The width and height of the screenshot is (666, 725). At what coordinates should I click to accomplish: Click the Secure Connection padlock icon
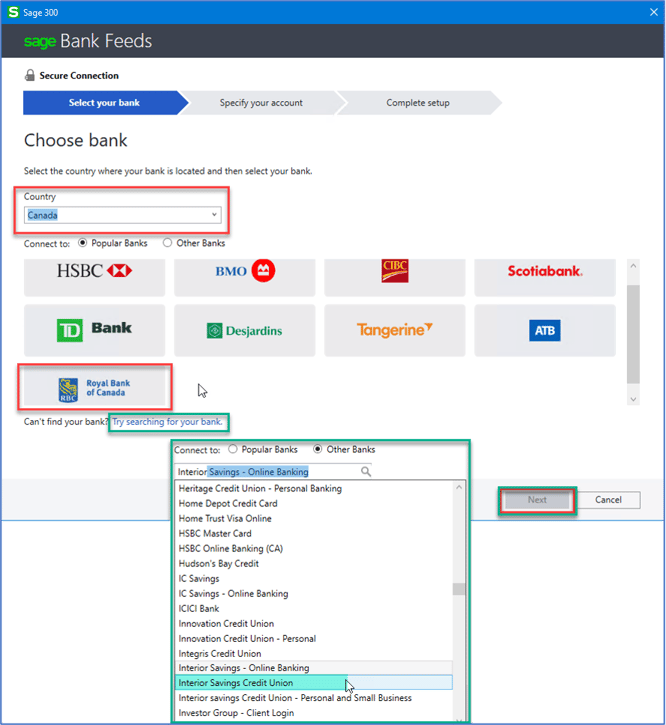[x=30, y=75]
